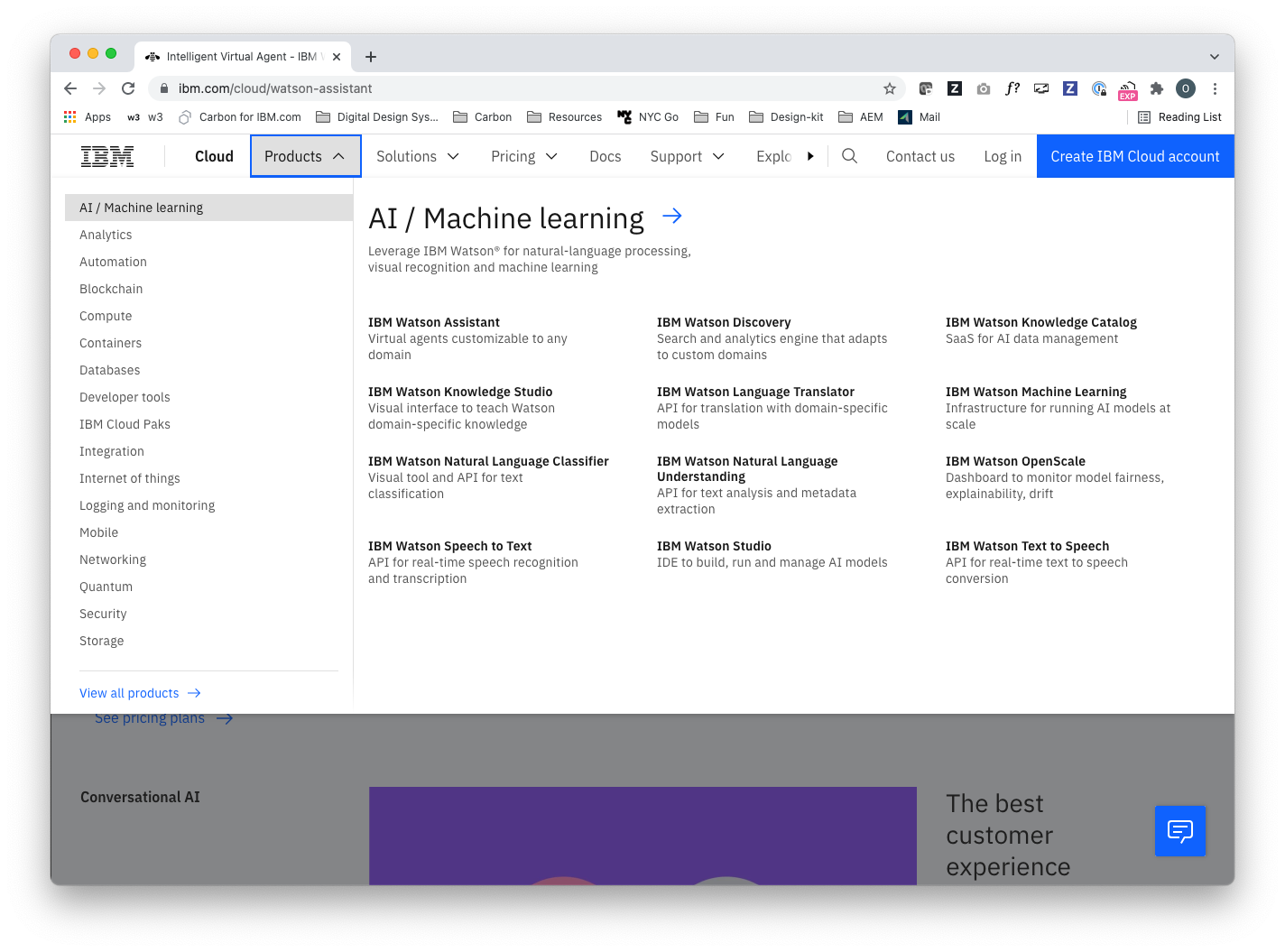Click the navigation overflow right arrow

(810, 156)
